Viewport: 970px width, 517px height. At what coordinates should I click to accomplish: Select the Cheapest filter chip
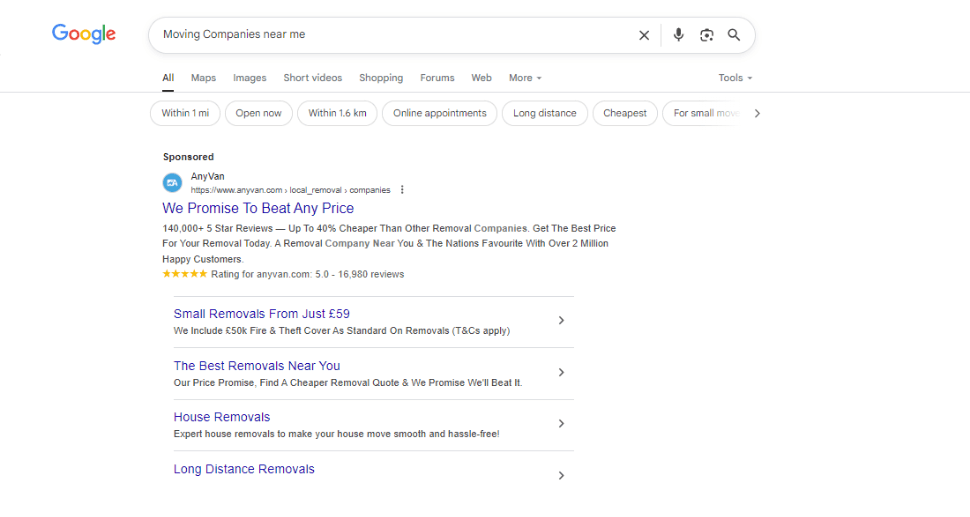[625, 113]
